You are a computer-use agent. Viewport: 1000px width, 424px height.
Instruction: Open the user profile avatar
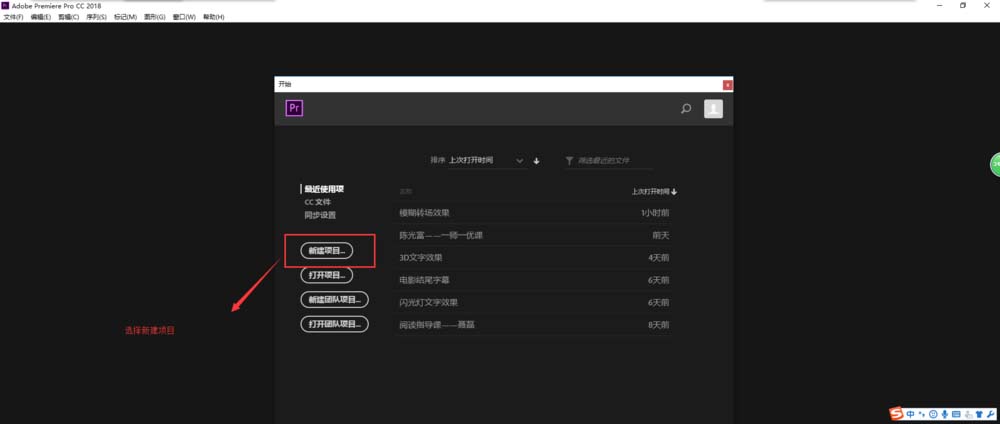tap(713, 109)
